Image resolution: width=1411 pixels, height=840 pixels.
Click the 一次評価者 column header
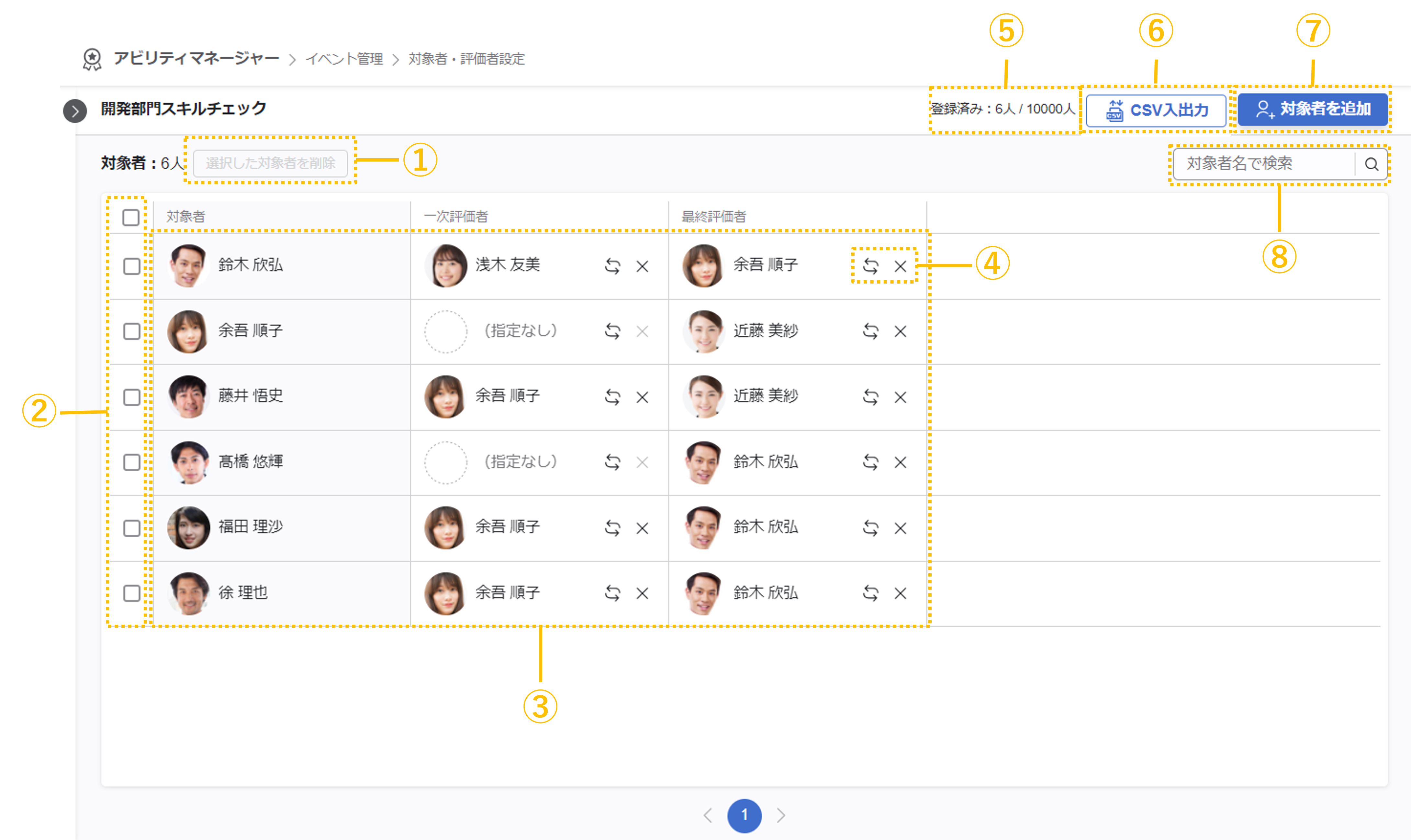point(456,217)
